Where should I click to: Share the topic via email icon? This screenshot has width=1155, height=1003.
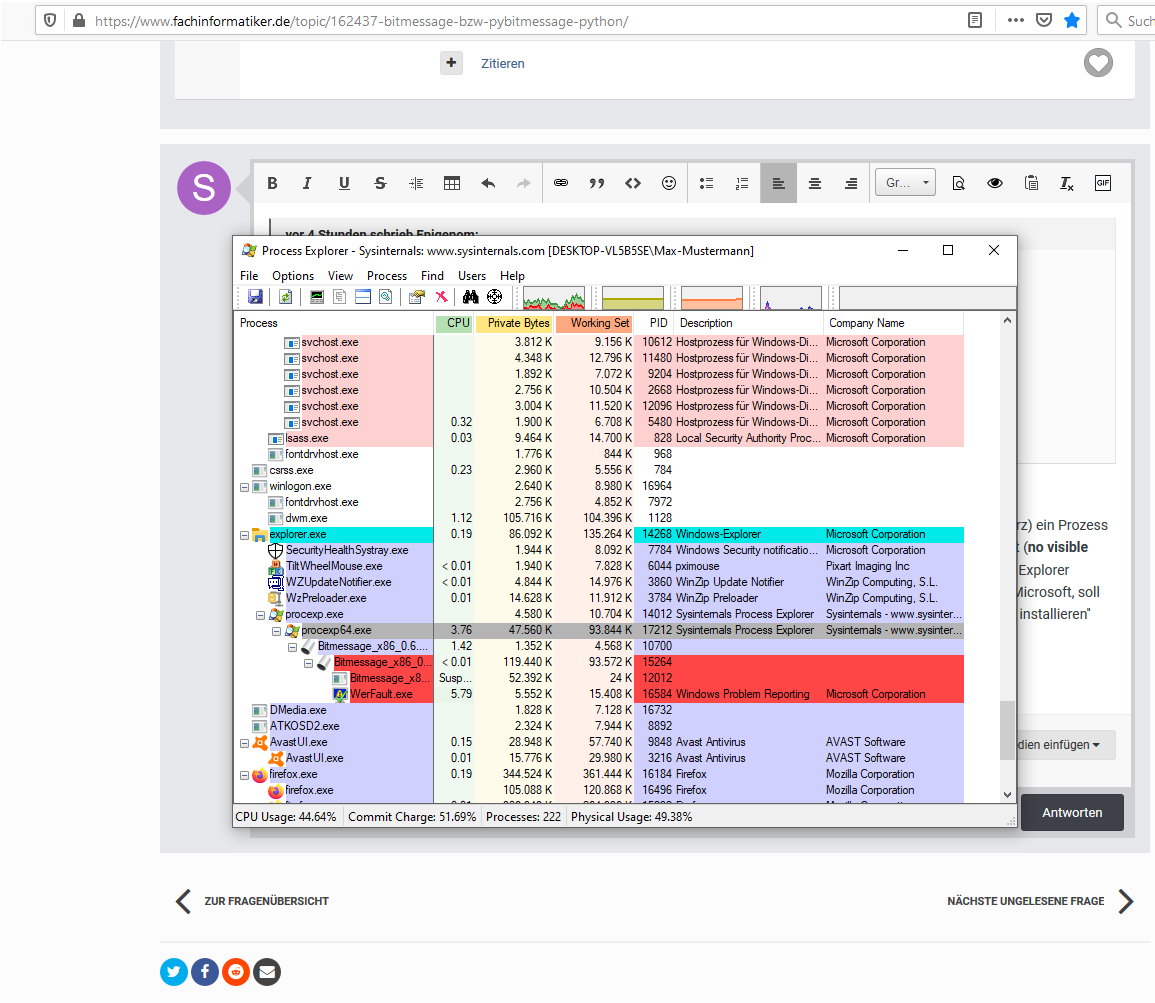tap(267, 972)
